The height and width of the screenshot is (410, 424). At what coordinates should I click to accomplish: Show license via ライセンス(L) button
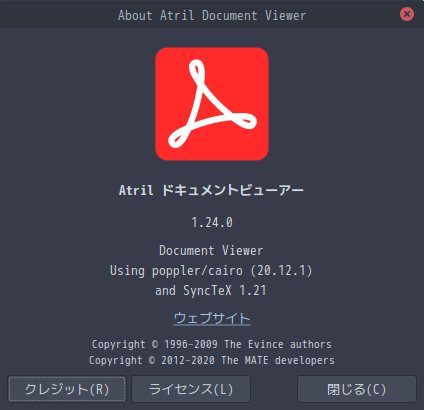click(191, 389)
